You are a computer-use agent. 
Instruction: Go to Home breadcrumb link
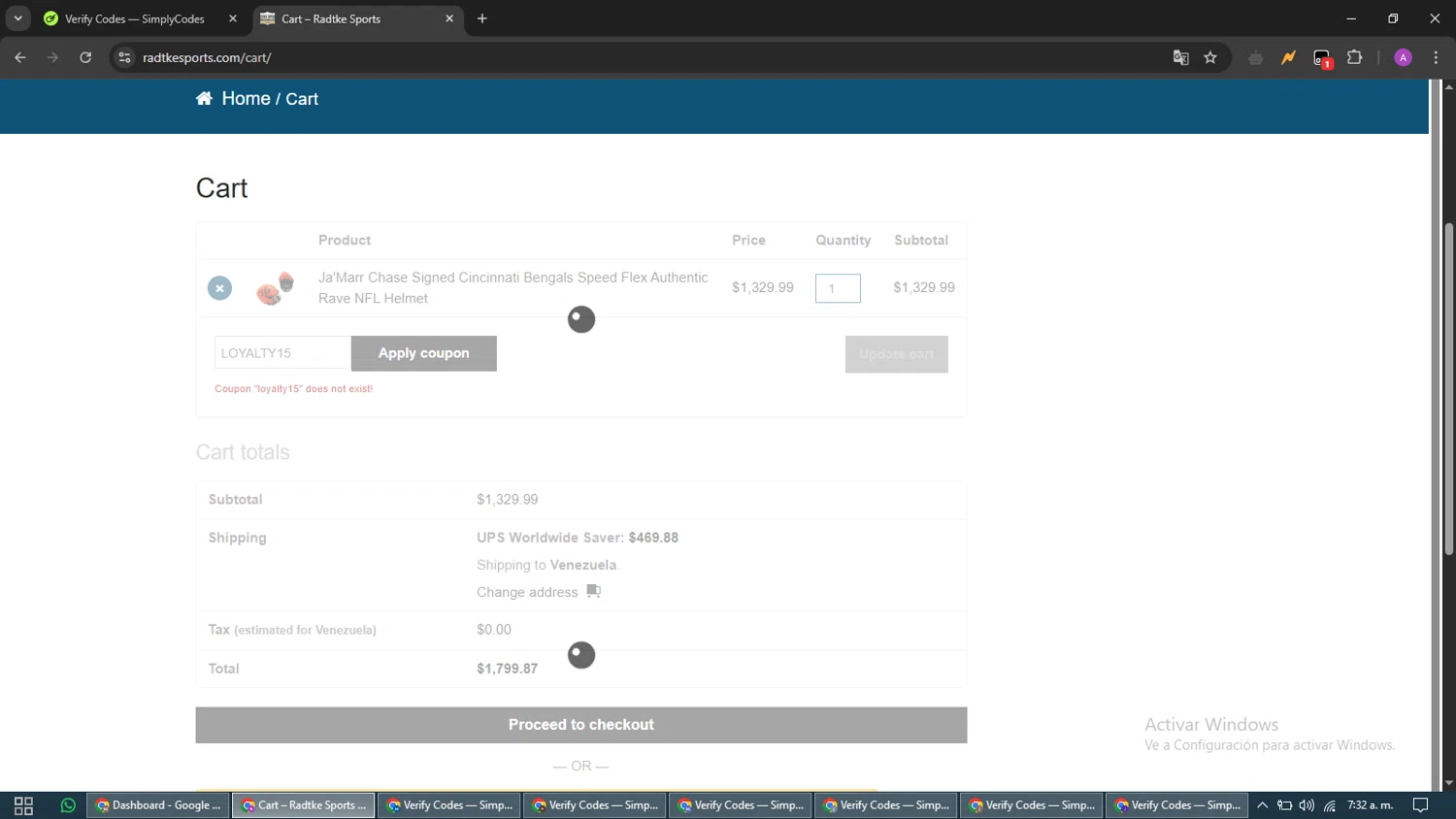coord(246,99)
